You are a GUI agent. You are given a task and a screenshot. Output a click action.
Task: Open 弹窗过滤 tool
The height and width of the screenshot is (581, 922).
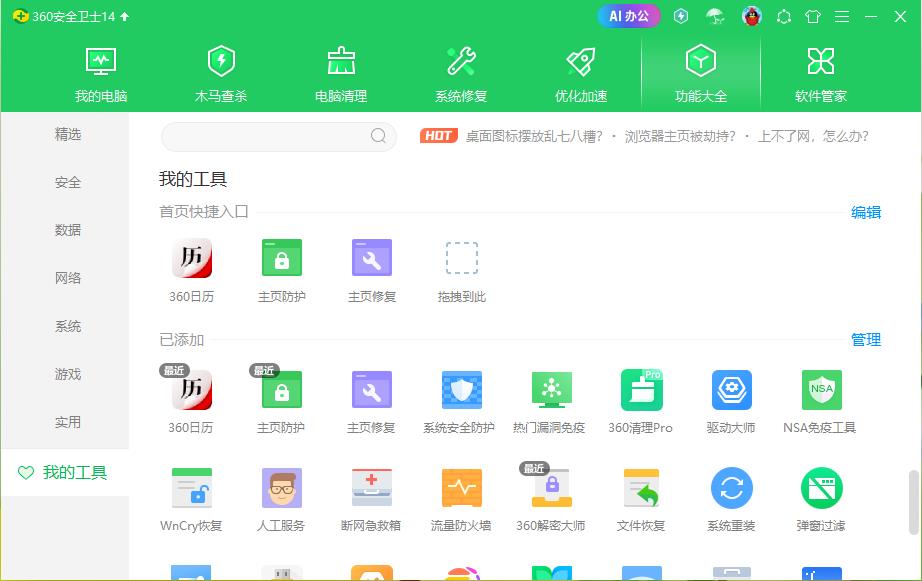pyautogui.click(x=821, y=500)
